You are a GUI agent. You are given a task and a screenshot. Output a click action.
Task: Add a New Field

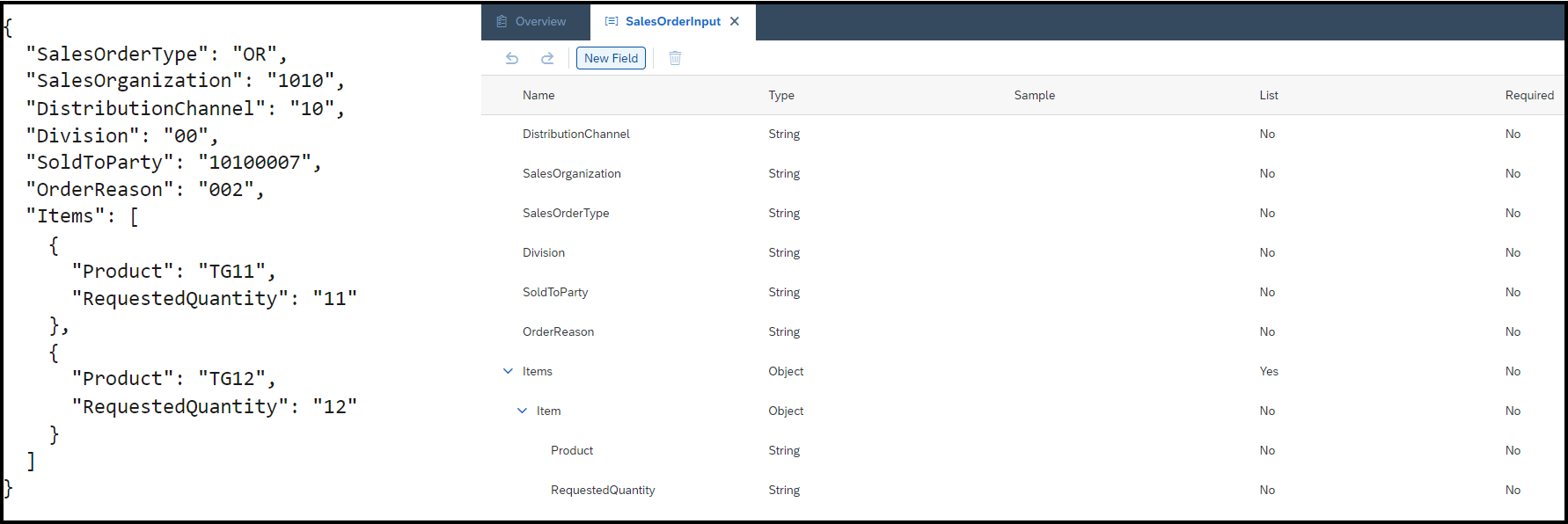[612, 58]
